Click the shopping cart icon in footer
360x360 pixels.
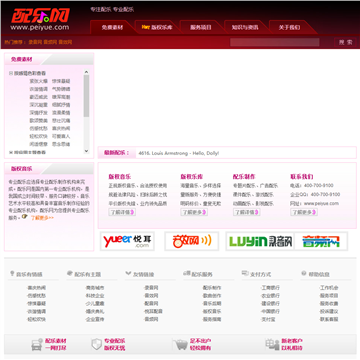click(181, 344)
